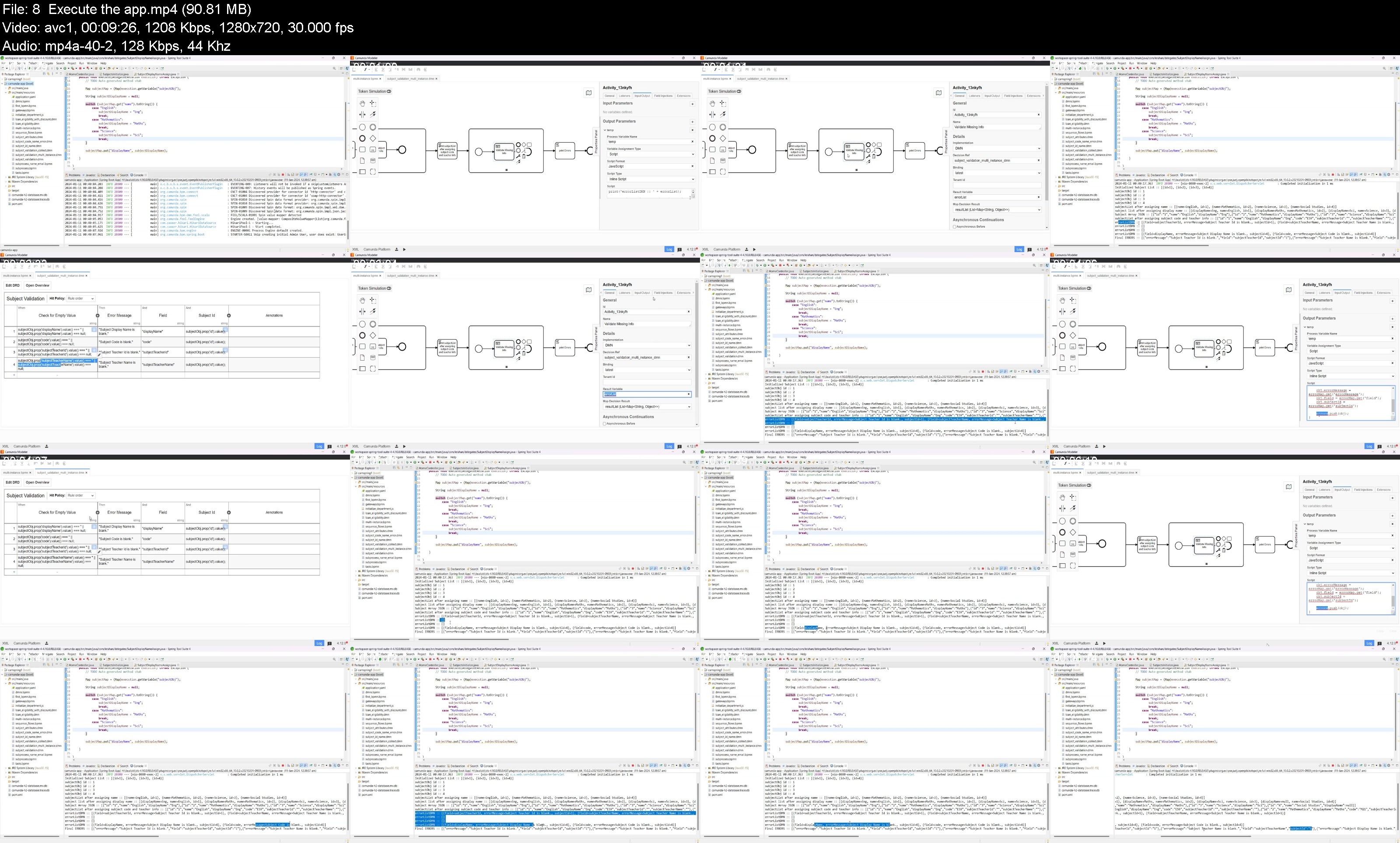Screen dimensions: 1400x843
Task: Check Asynchronous Before in highlighted-errorList frame
Action: 604,424
